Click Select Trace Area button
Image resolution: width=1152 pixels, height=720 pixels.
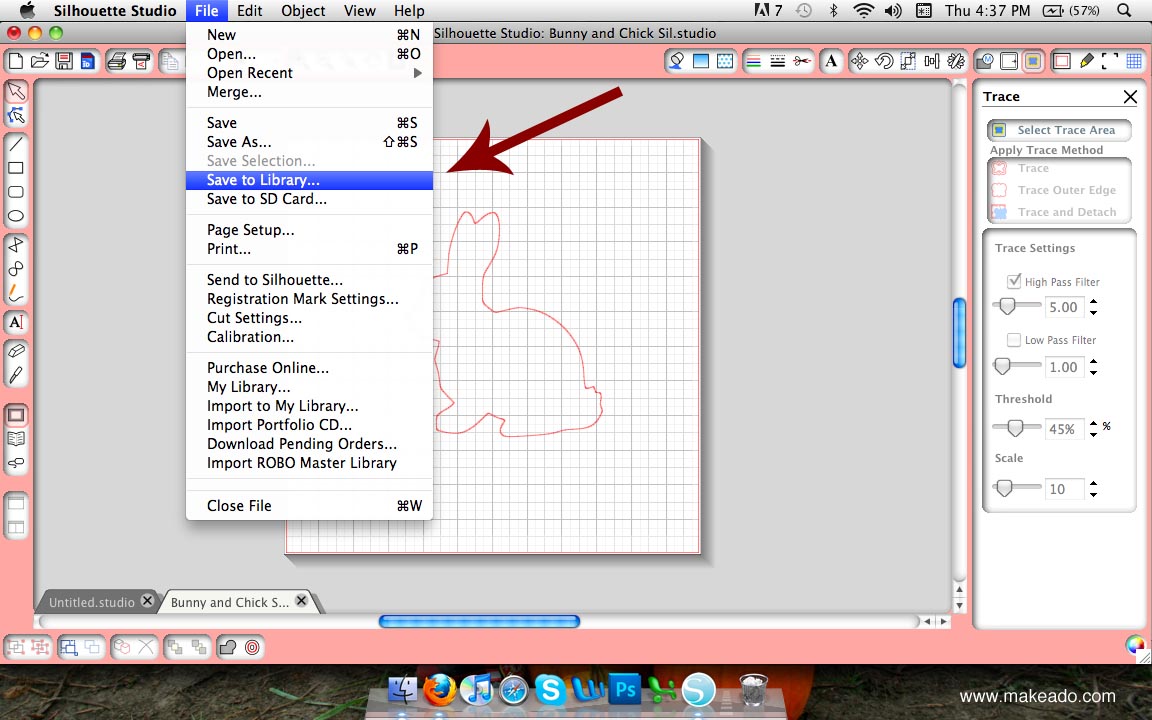tap(1059, 130)
